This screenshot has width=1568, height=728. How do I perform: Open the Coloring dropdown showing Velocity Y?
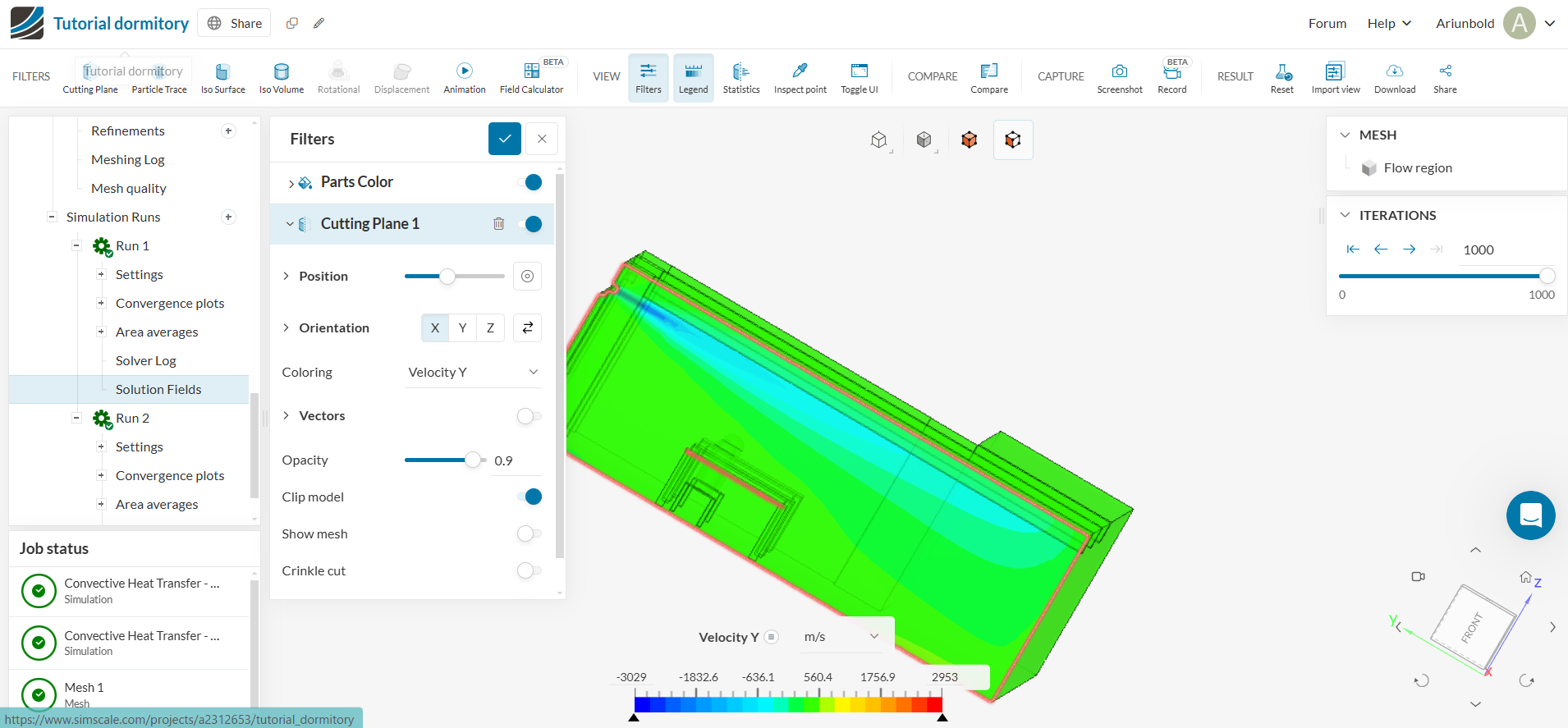[x=473, y=373]
